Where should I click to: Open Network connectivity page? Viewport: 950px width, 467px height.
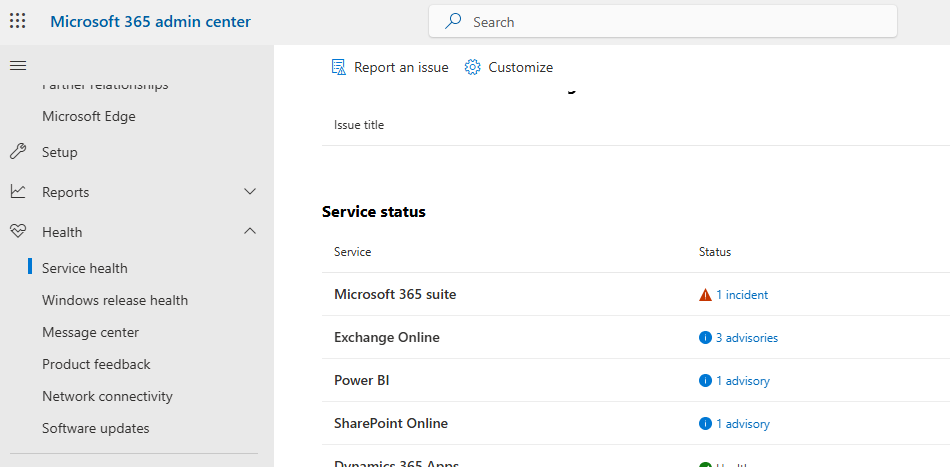click(107, 397)
